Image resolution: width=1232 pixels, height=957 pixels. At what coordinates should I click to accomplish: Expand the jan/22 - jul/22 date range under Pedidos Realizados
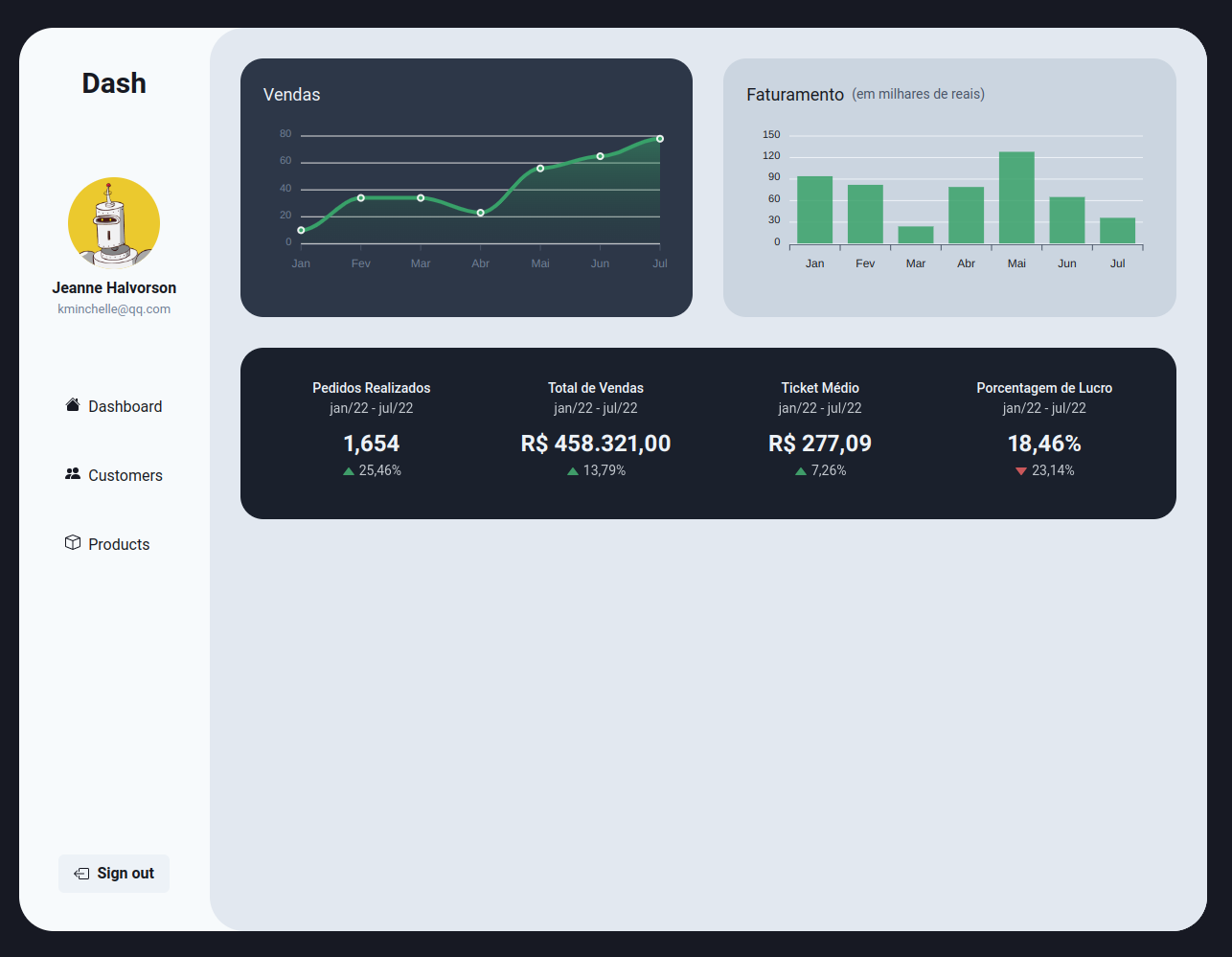pos(371,407)
